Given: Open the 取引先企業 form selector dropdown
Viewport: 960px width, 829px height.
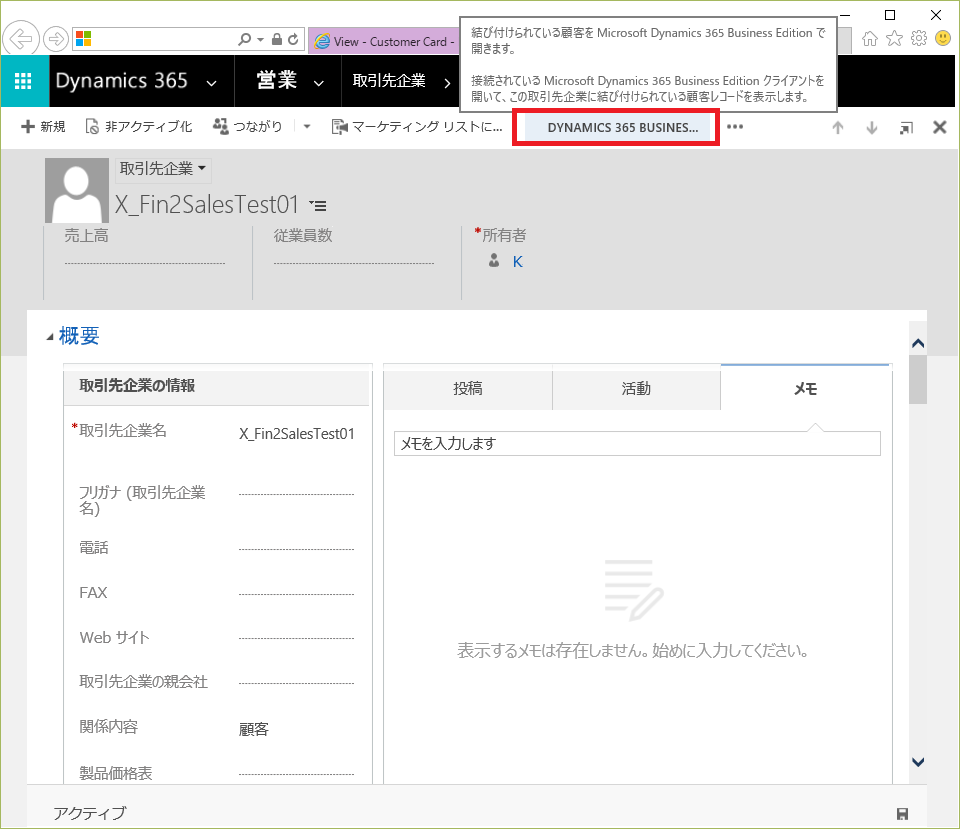Looking at the screenshot, I should 163,168.
